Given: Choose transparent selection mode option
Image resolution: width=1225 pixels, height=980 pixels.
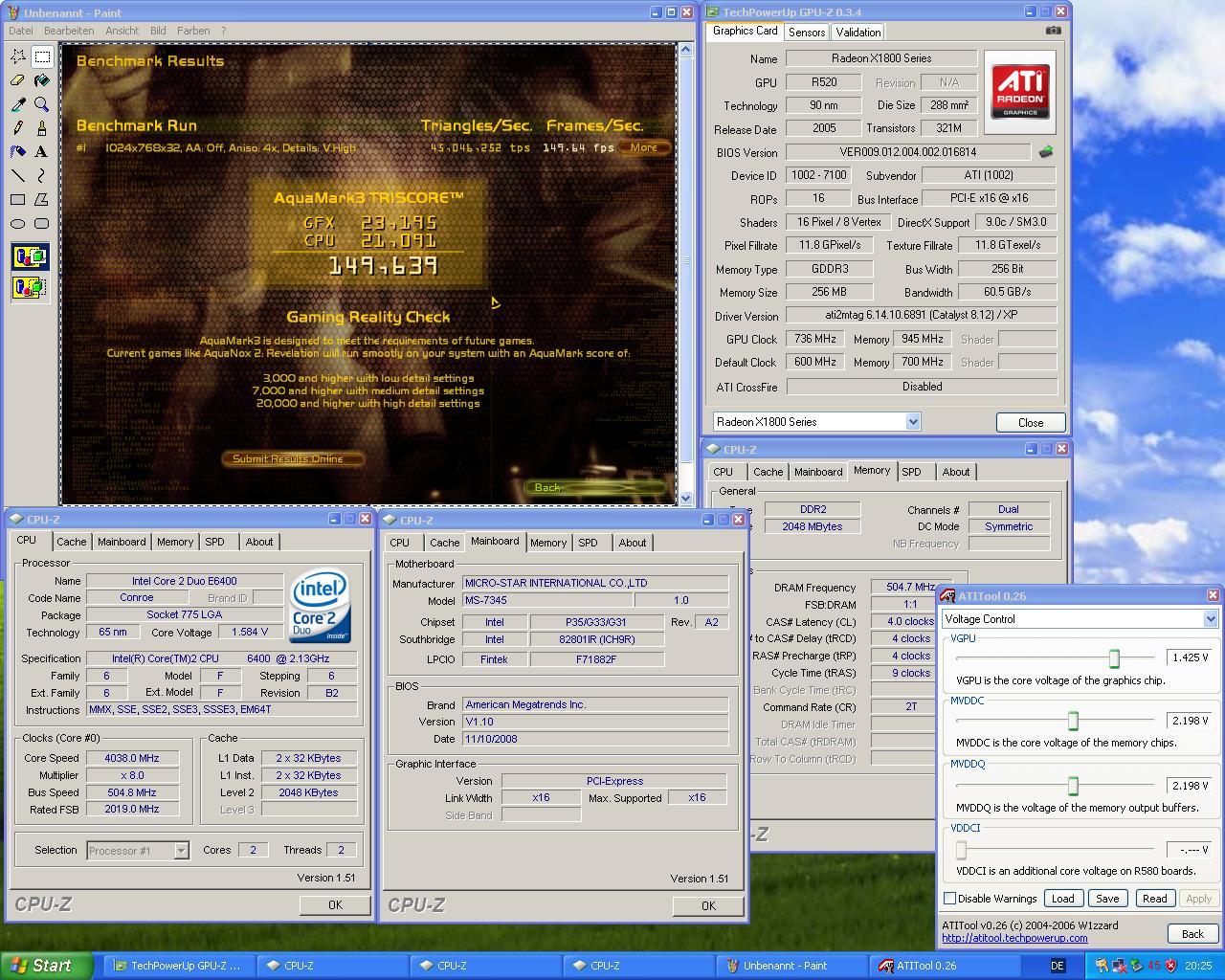Looking at the screenshot, I should coord(30,286).
